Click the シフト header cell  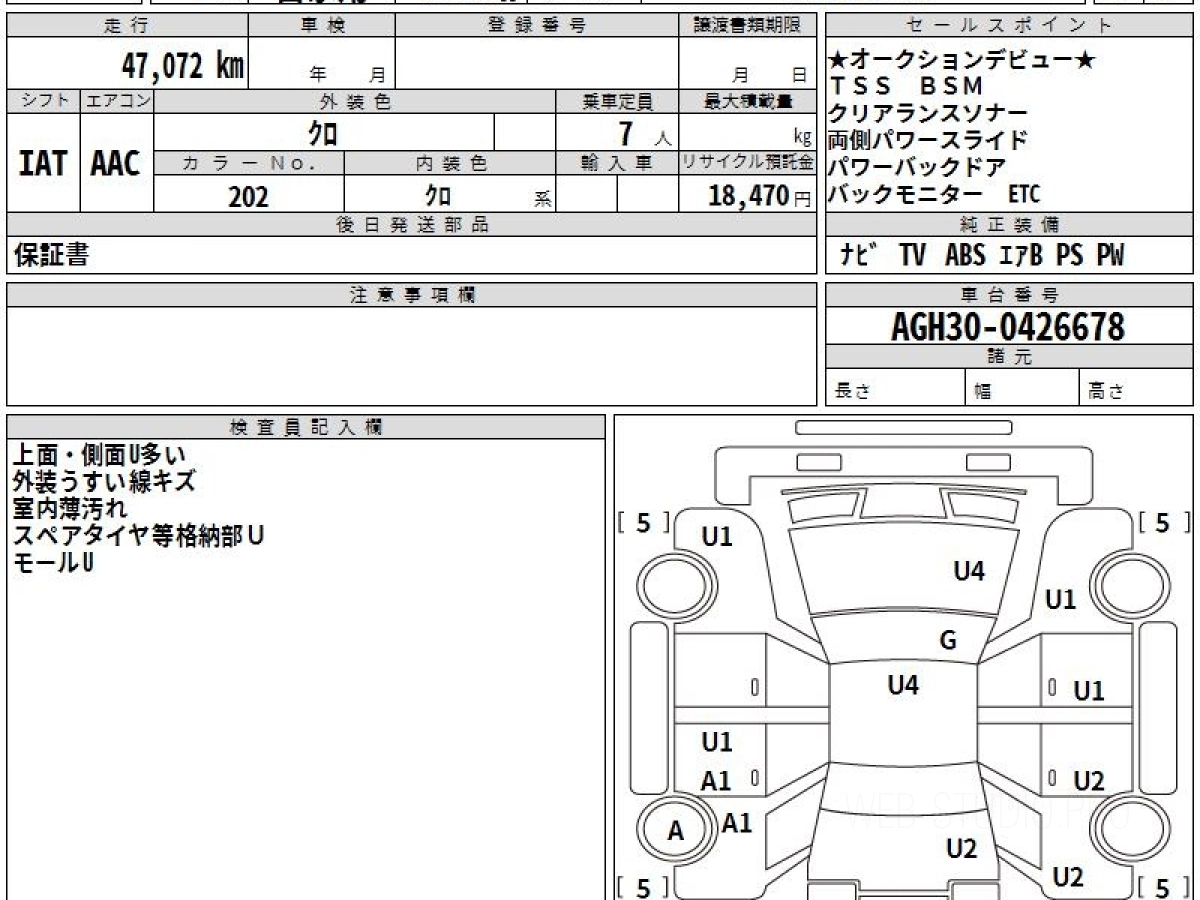(x=43, y=101)
